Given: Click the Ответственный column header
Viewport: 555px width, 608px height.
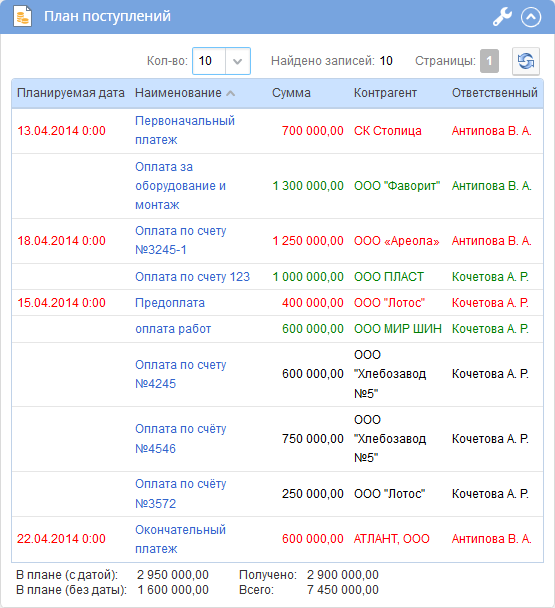Looking at the screenshot, I should tap(494, 93).
